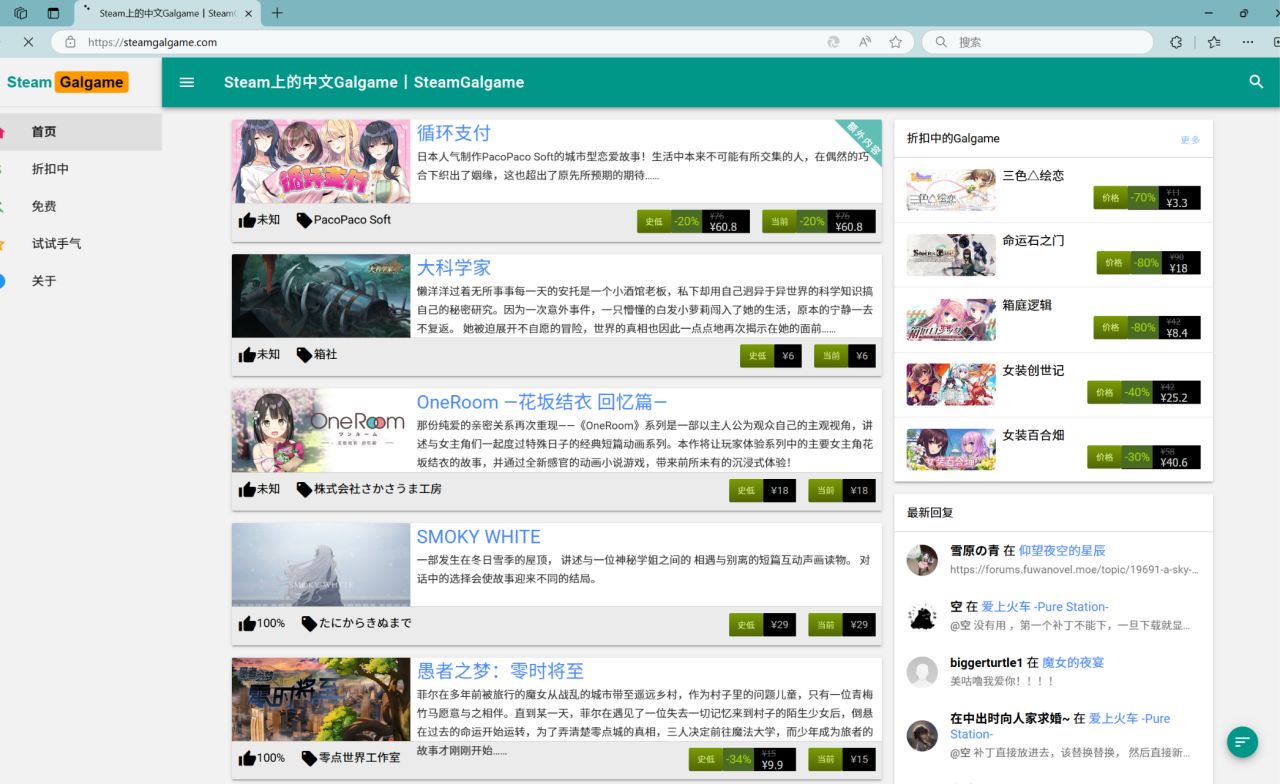Add the page to browser favorites

pos(895,42)
